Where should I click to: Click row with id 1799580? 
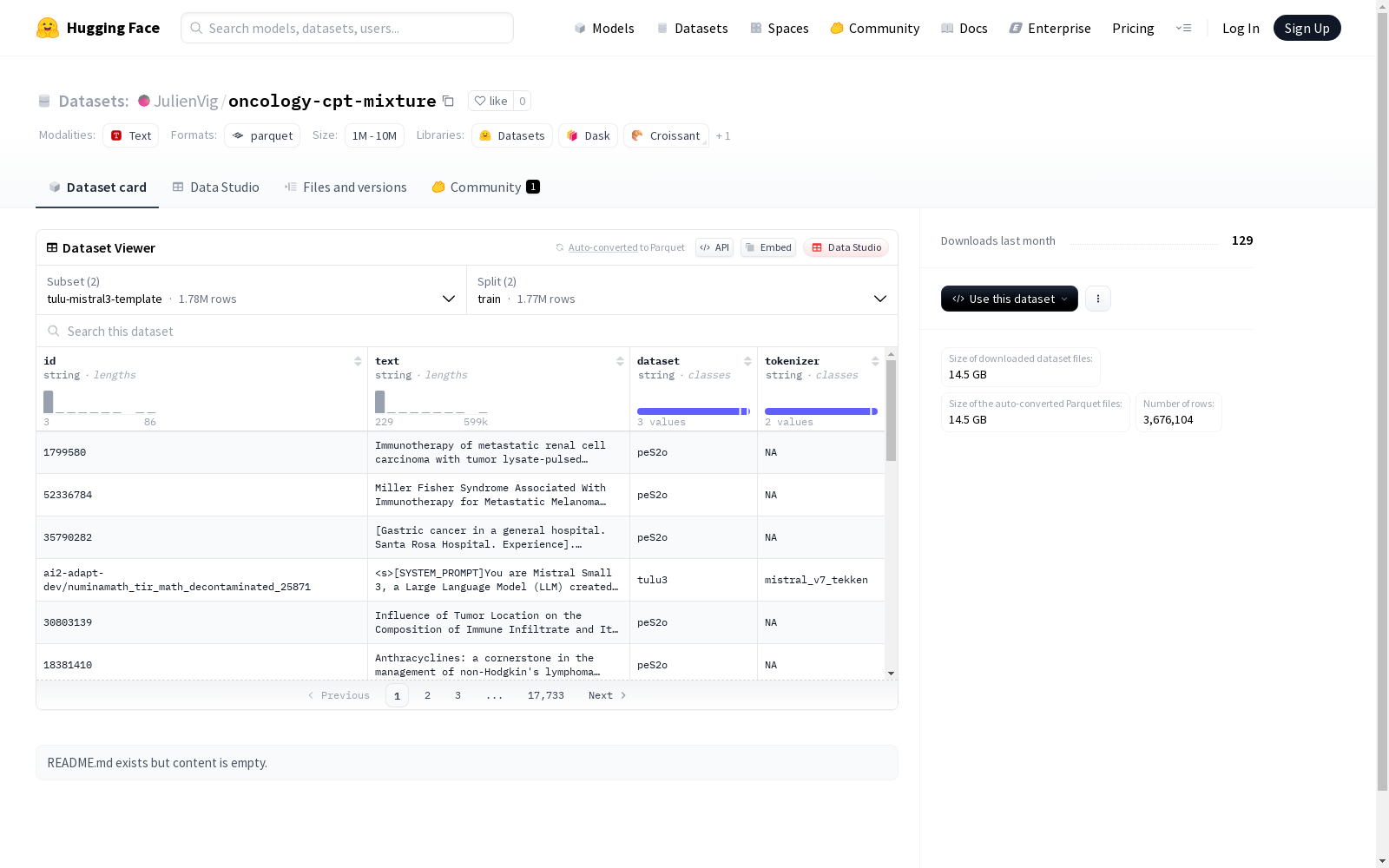(x=461, y=452)
